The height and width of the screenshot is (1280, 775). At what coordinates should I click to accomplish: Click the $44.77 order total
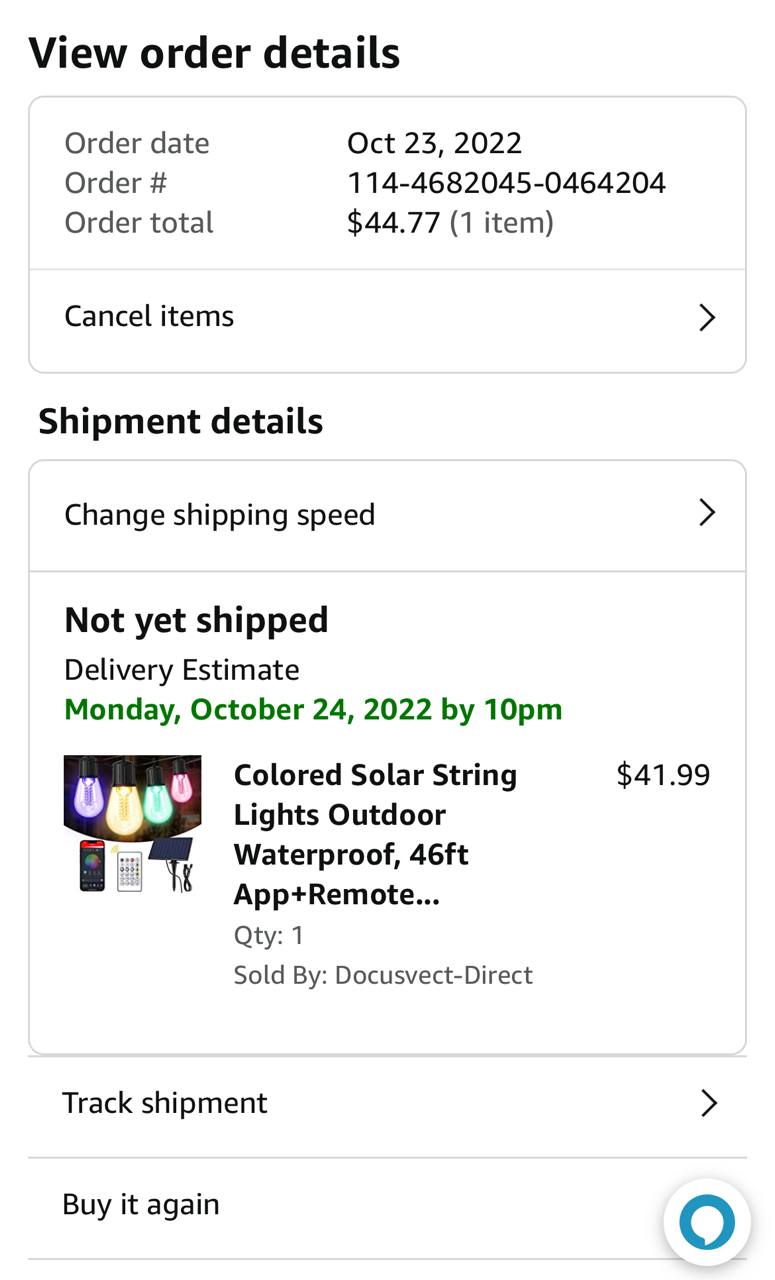(x=394, y=222)
